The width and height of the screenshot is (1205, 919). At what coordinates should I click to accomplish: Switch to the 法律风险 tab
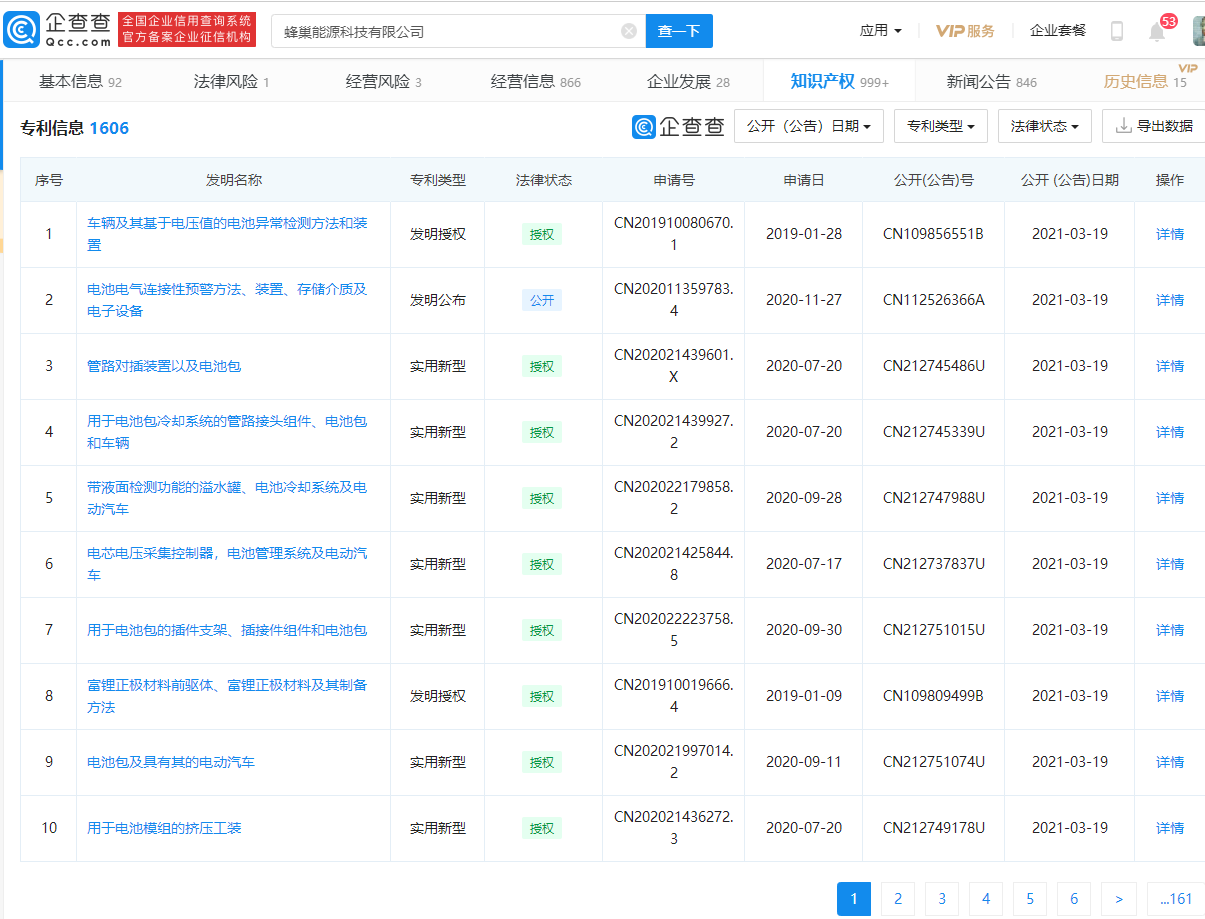point(231,82)
